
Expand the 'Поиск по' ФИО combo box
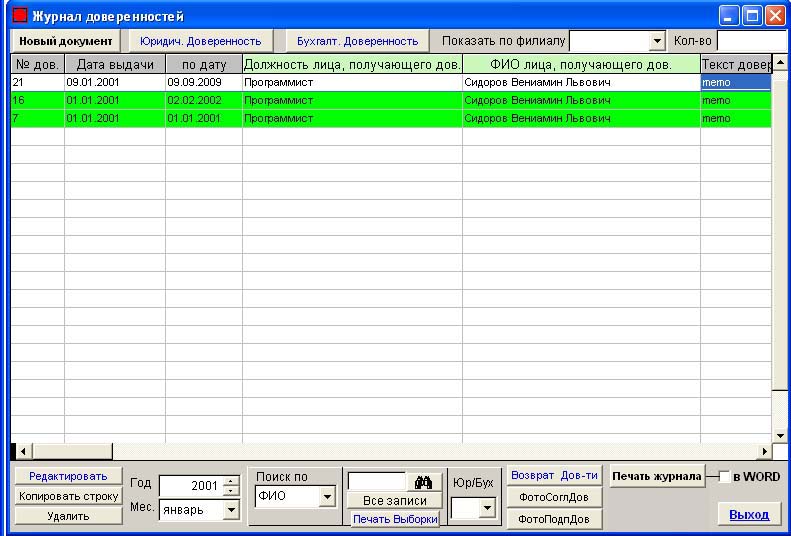[327, 496]
